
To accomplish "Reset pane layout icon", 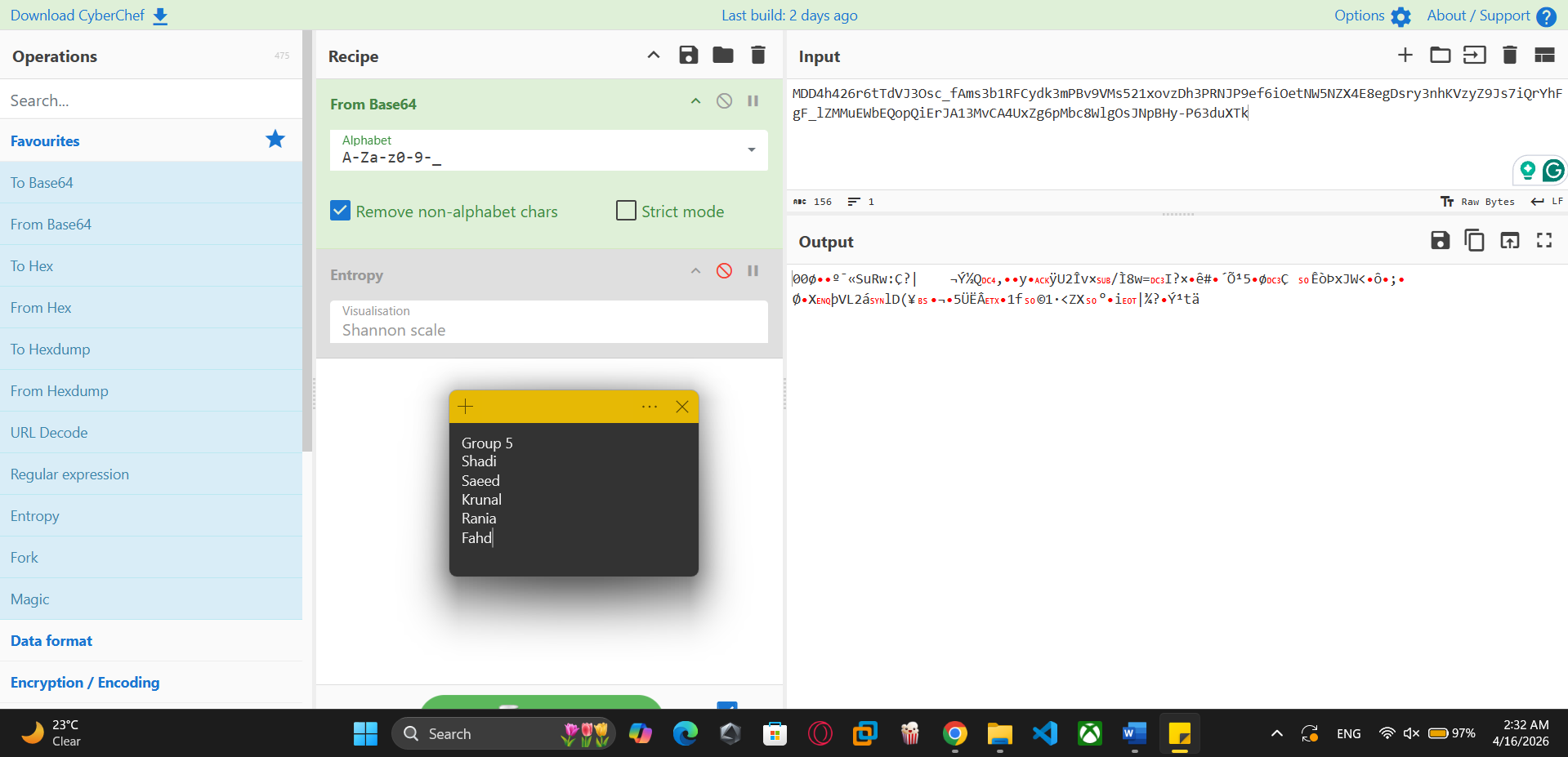I will tap(1544, 55).
